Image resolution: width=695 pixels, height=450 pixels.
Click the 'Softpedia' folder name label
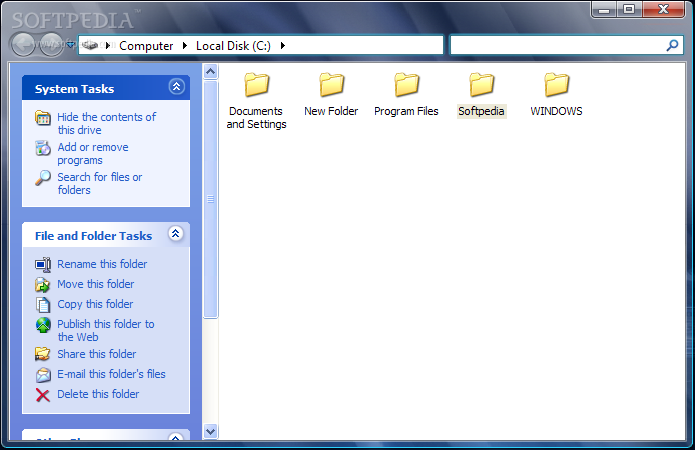481,111
